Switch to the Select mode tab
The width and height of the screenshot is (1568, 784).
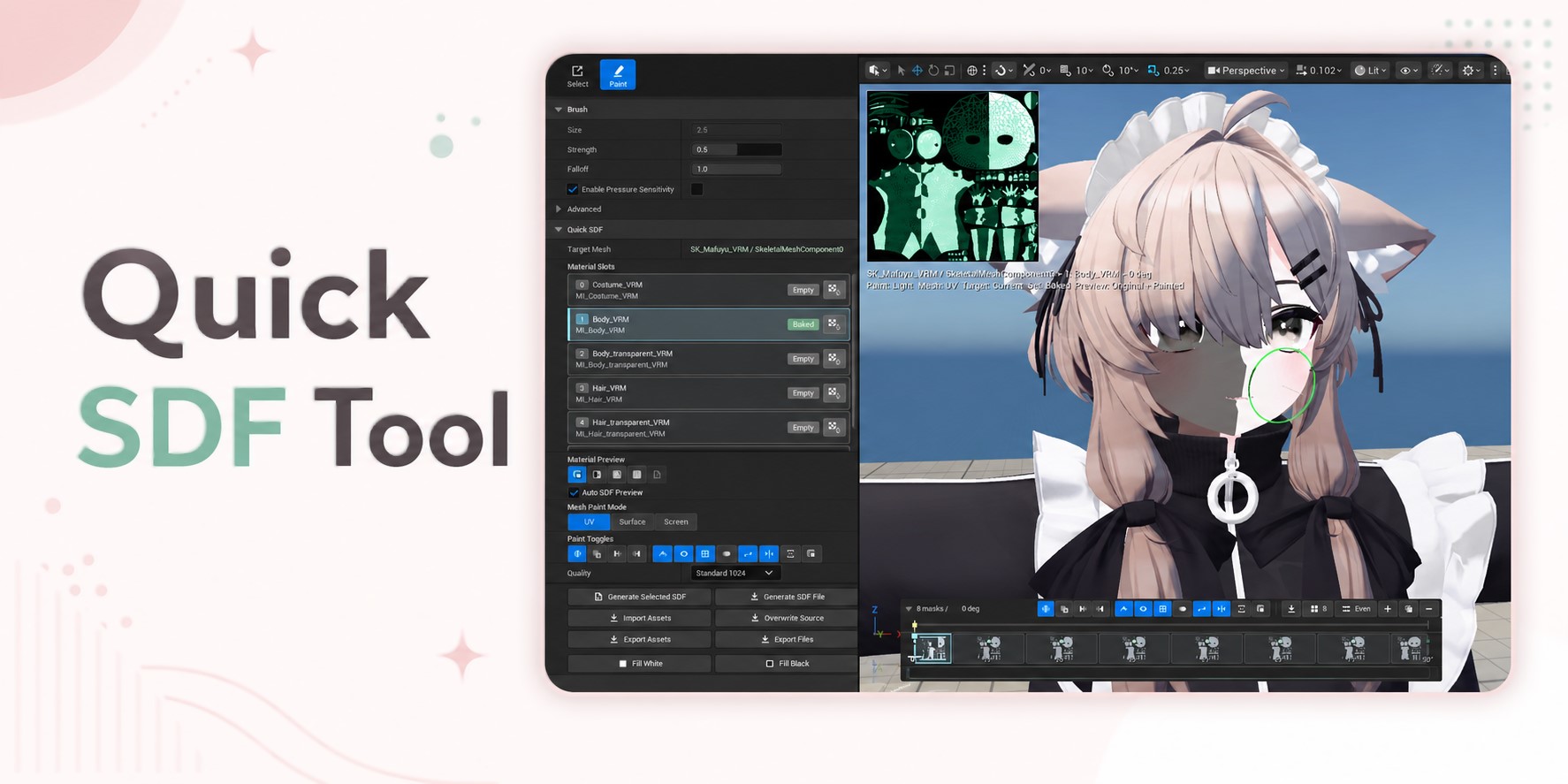point(577,75)
